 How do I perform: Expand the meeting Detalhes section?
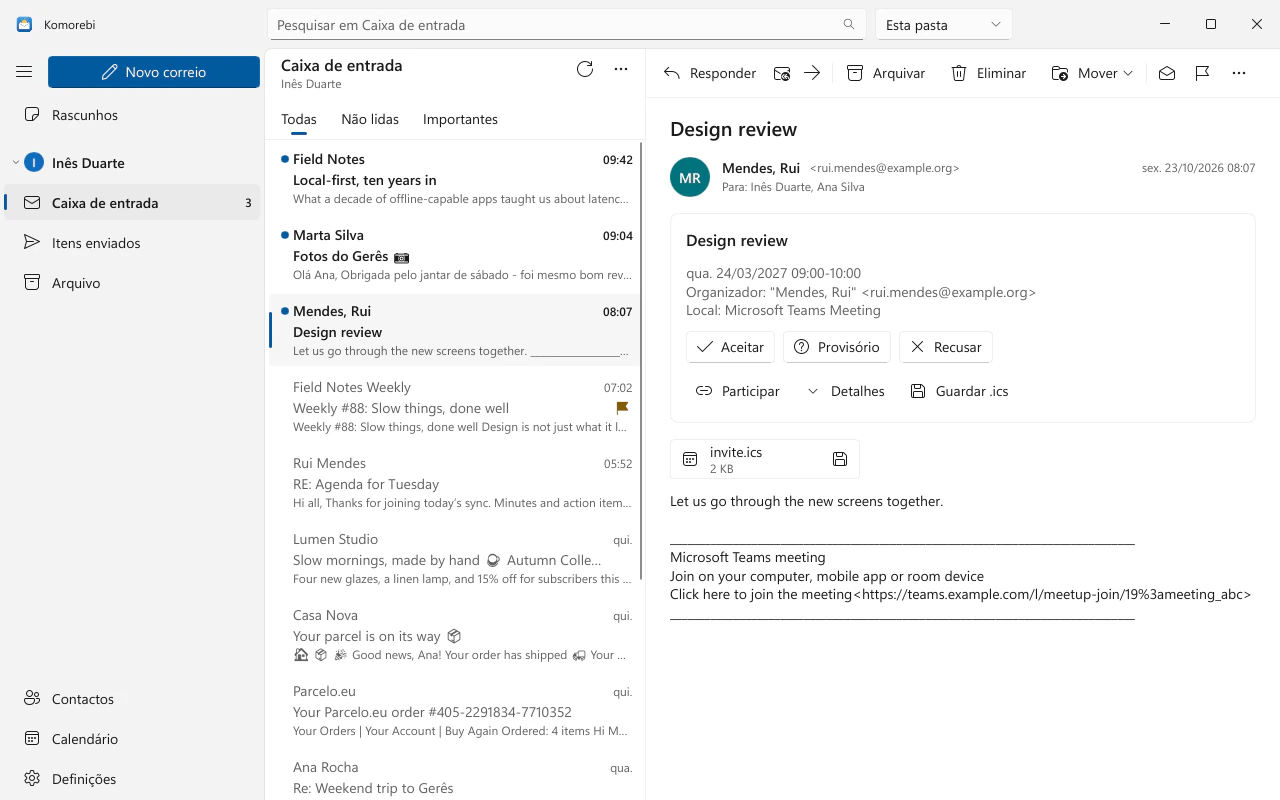point(845,391)
